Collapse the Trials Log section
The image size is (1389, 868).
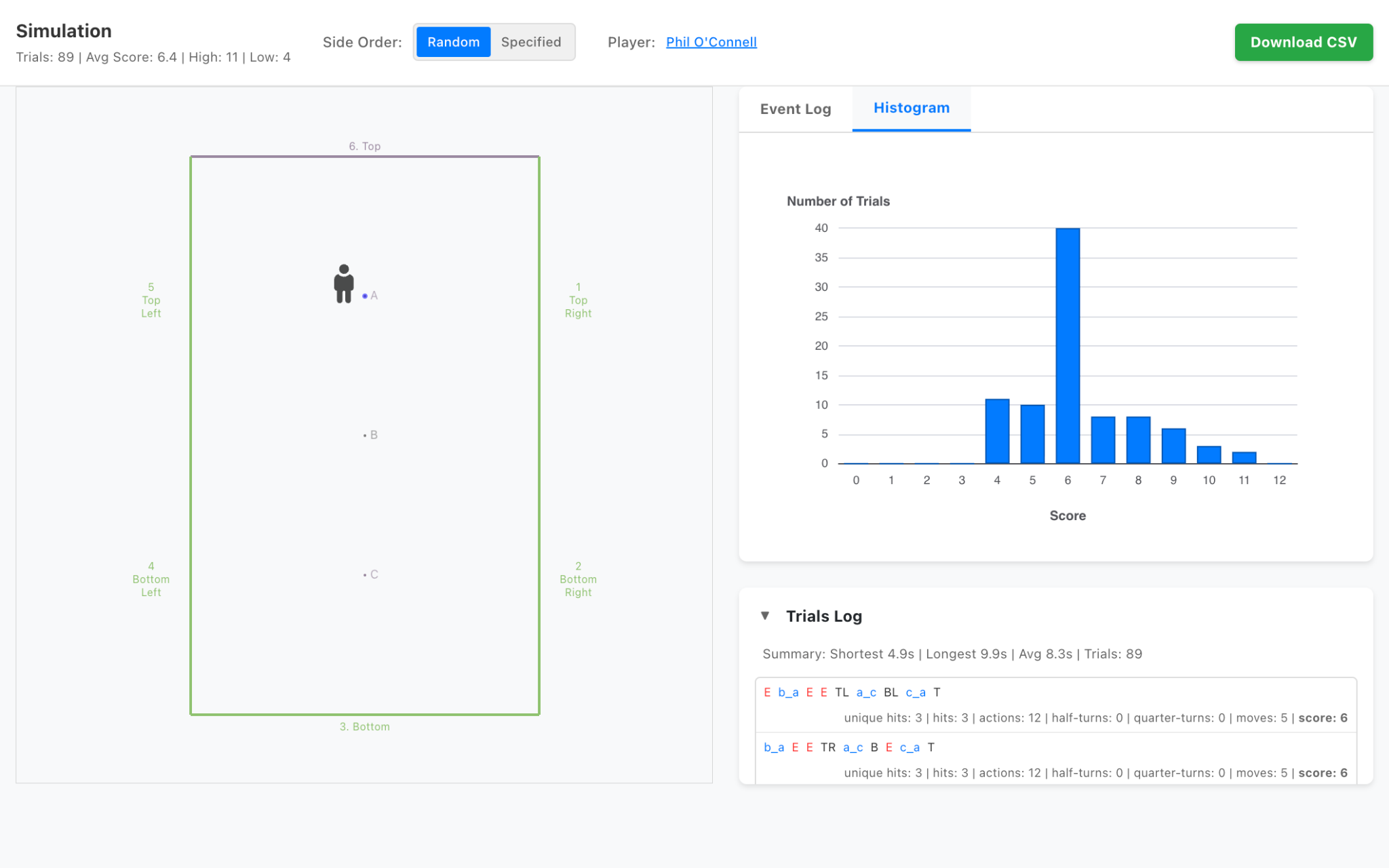(766, 616)
